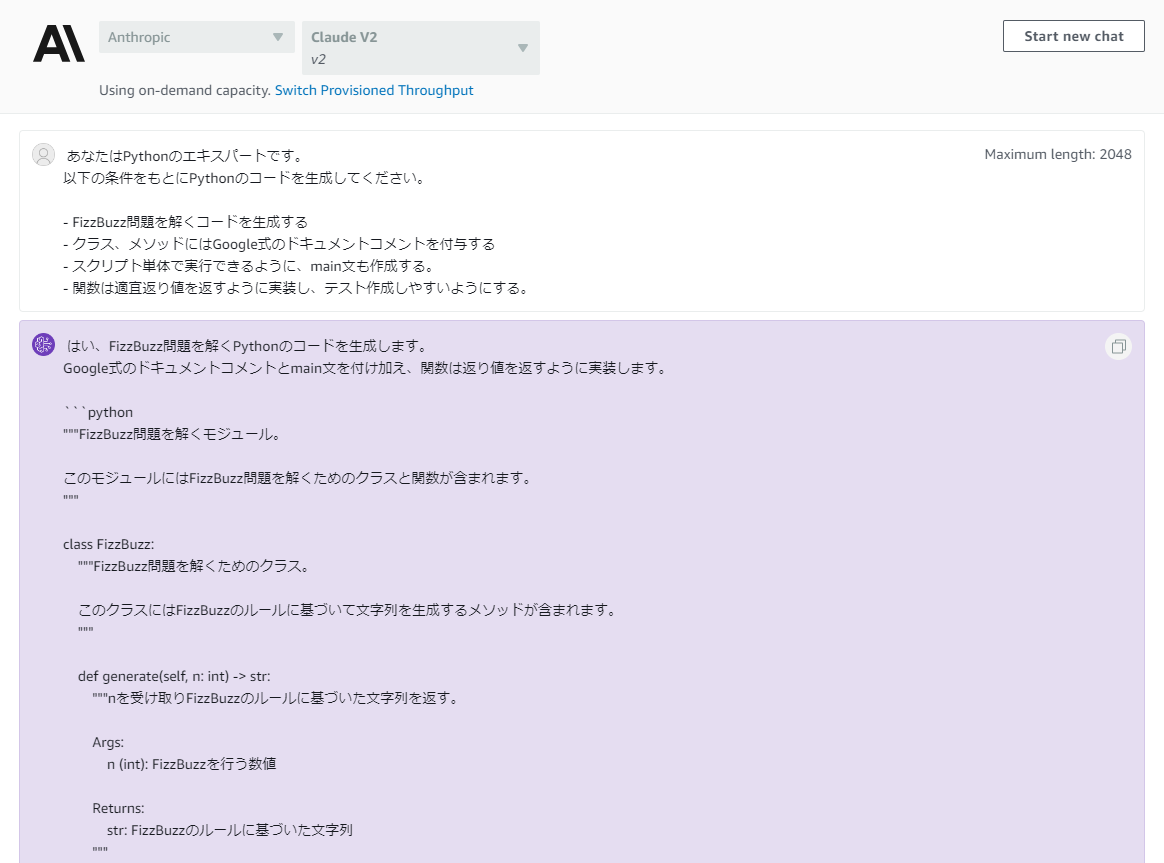Open the Switch Provisioned Throughput link
Viewport: 1164px width, 863px height.
[374, 91]
